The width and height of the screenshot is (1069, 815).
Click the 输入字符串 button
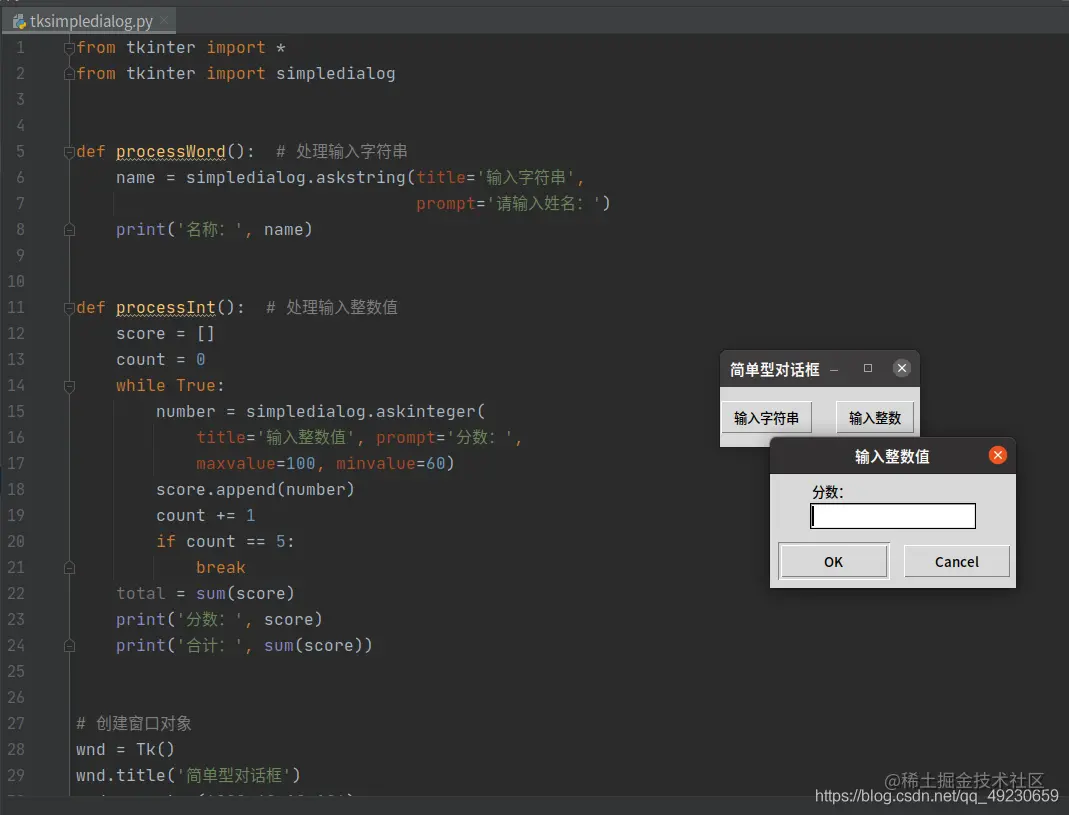tap(766, 418)
